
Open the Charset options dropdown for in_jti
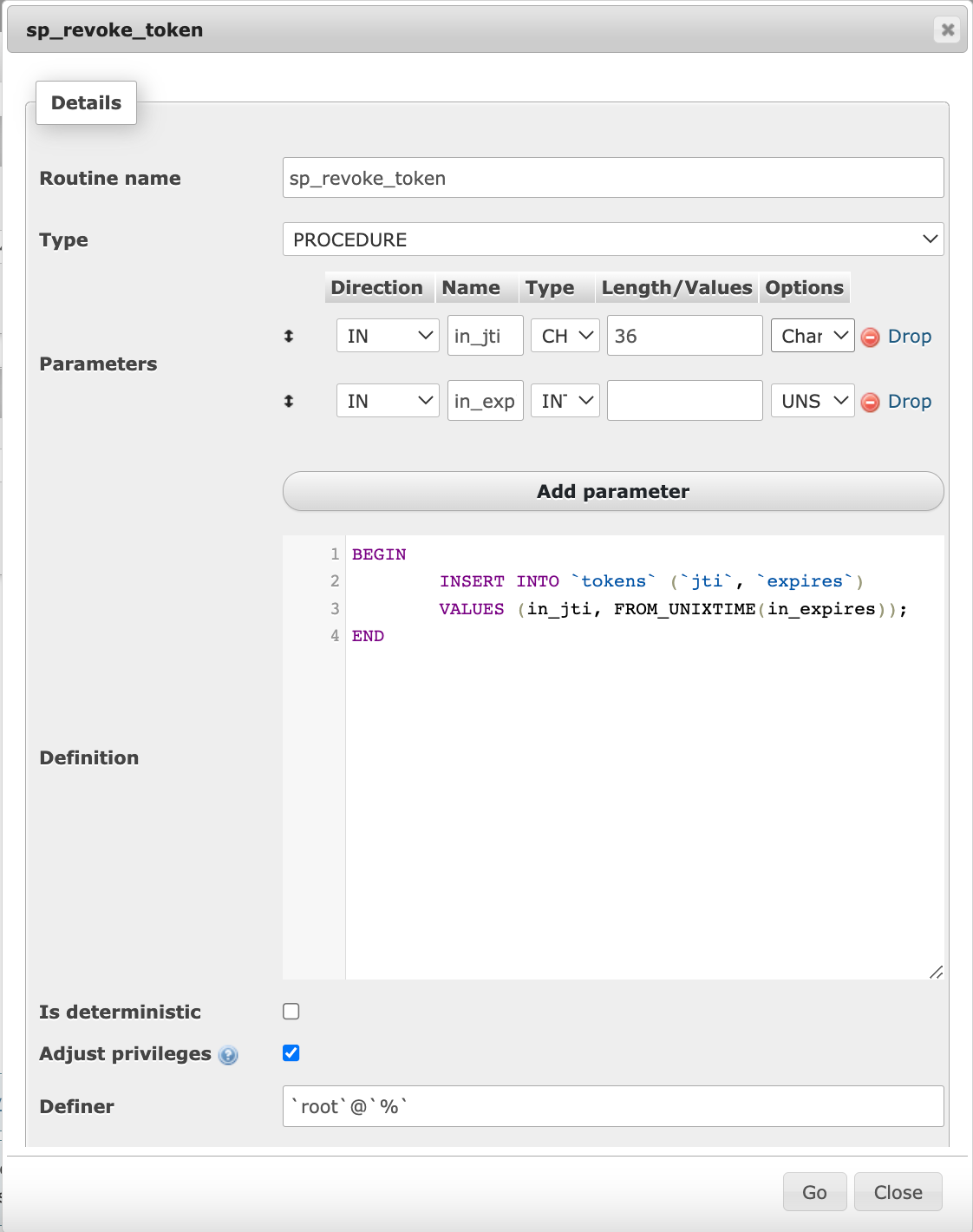click(812, 335)
